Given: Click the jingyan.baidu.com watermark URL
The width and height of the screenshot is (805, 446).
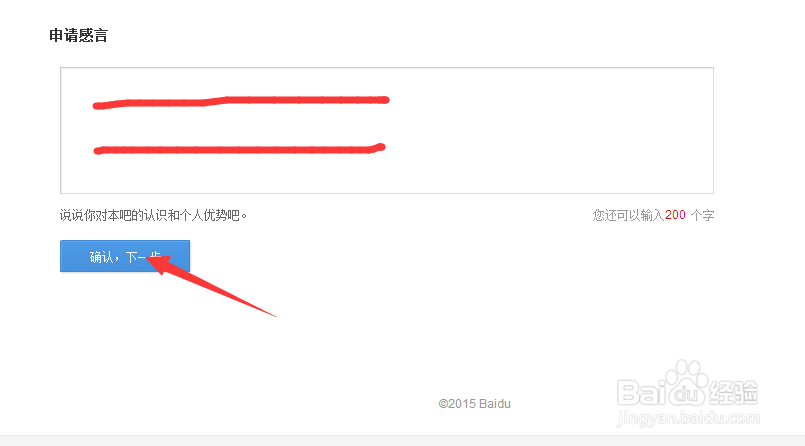Looking at the screenshot, I should 688,418.
